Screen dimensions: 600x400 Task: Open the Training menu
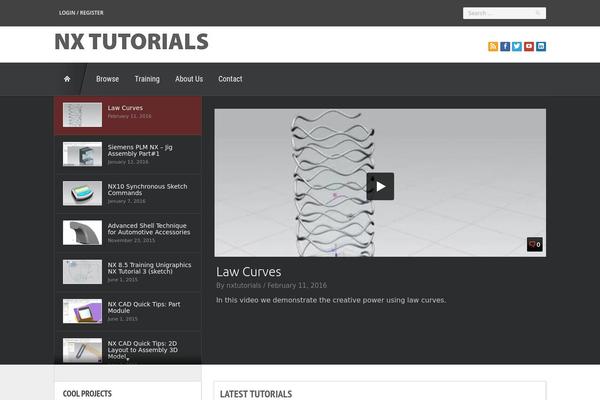[147, 79]
